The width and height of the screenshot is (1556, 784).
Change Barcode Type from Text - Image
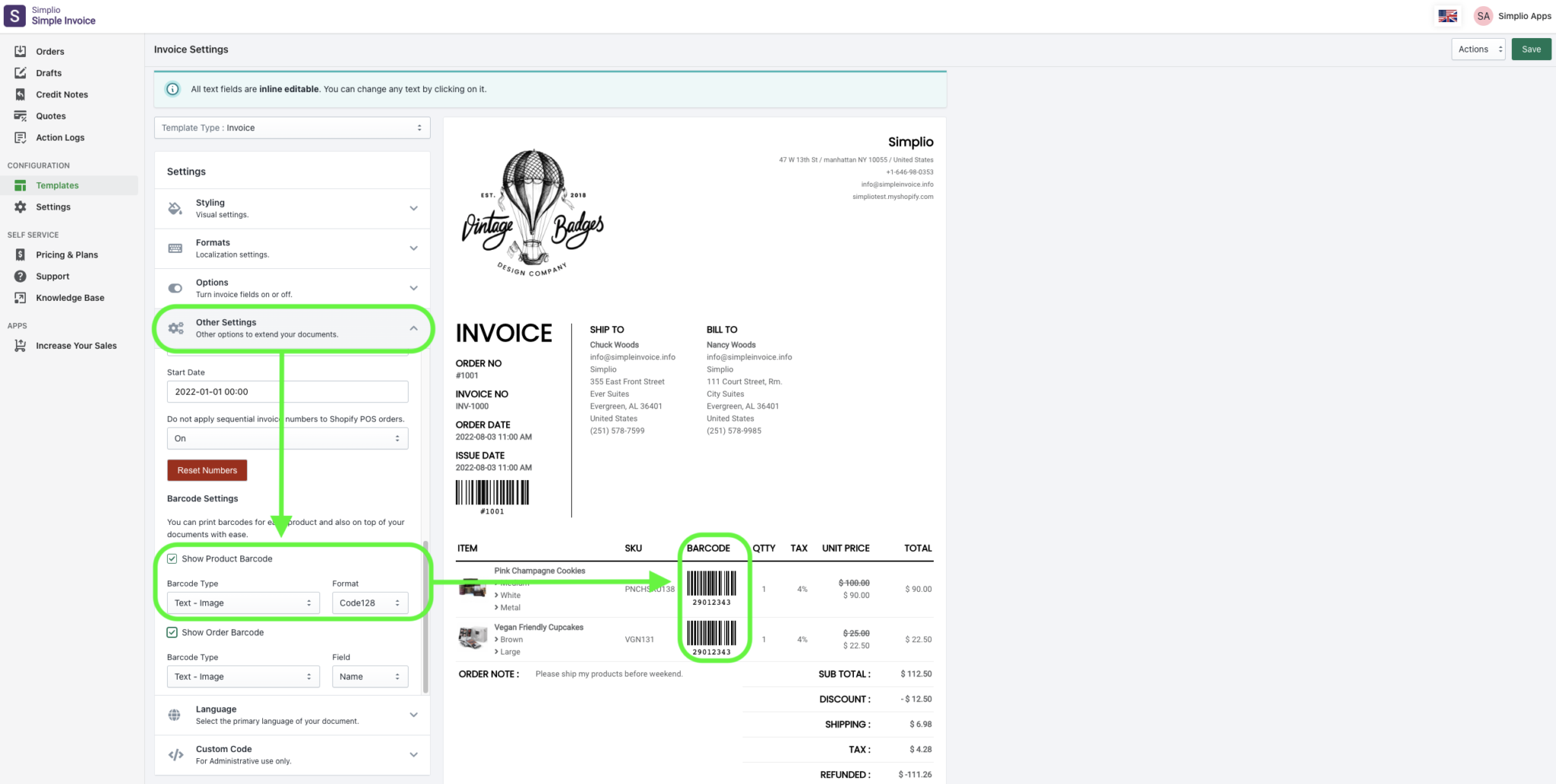click(x=242, y=602)
